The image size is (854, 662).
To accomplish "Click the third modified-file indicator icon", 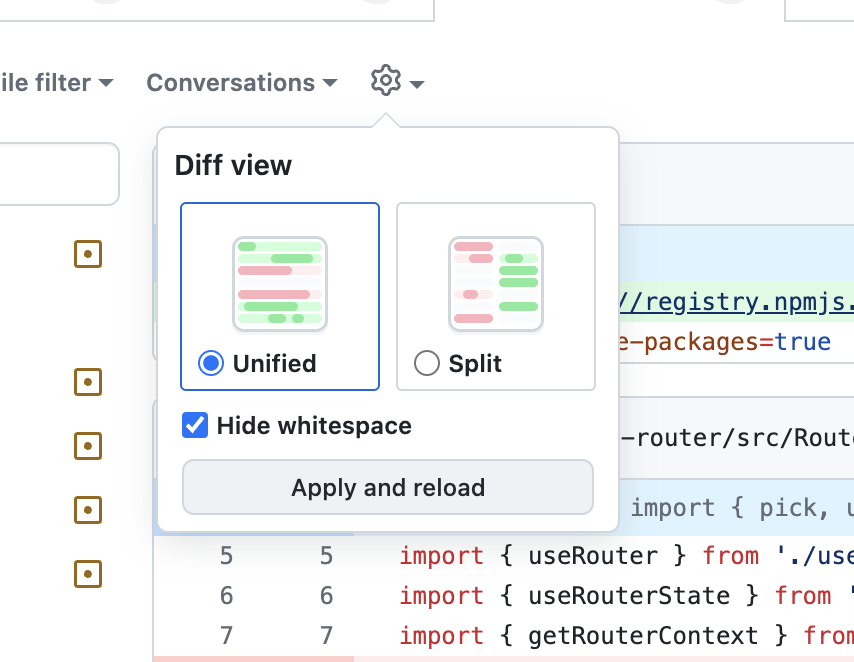I will 88,445.
